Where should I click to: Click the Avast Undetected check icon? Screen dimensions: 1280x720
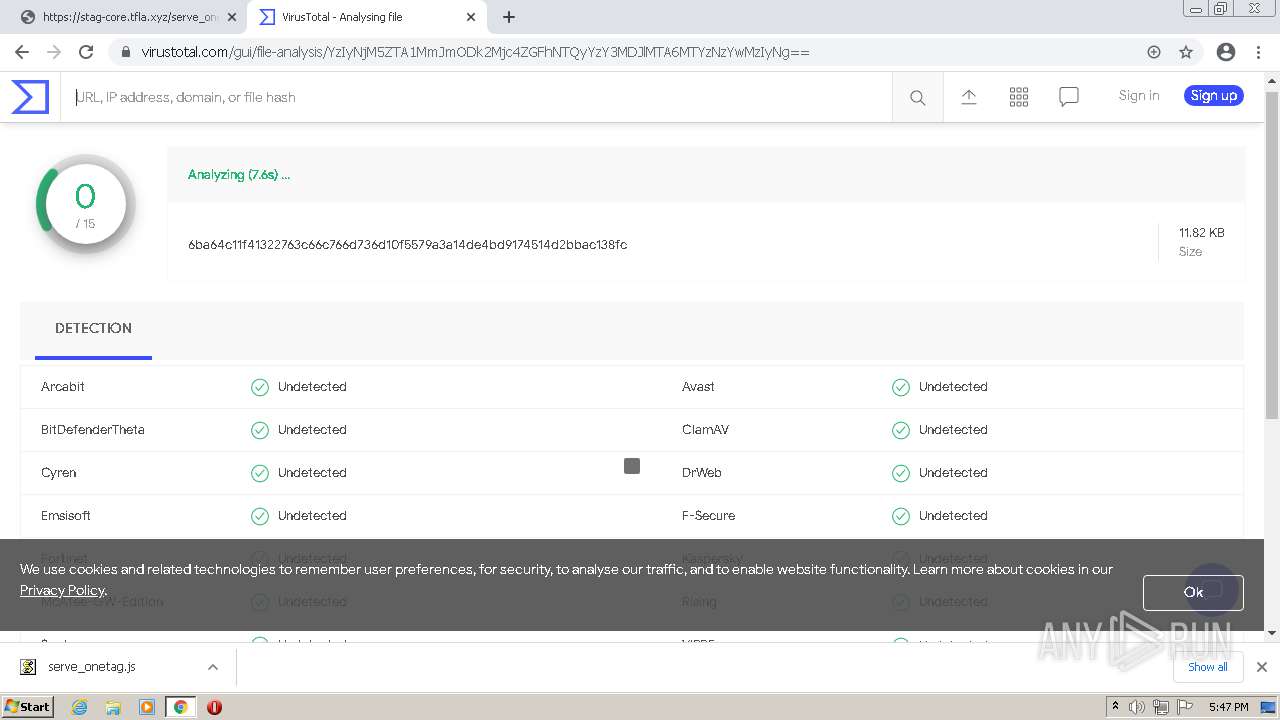click(x=901, y=387)
